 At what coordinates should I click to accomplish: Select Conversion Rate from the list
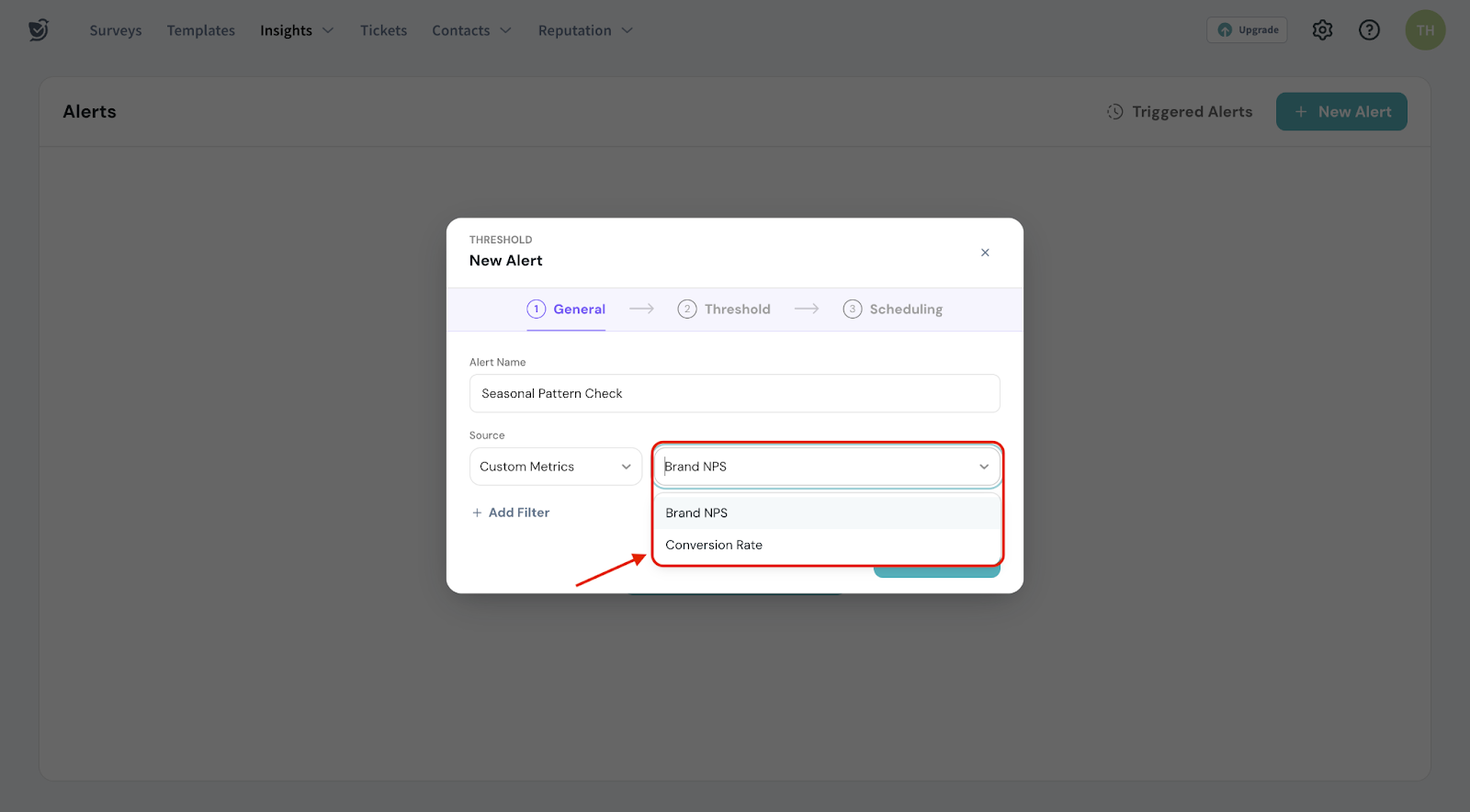click(x=714, y=545)
